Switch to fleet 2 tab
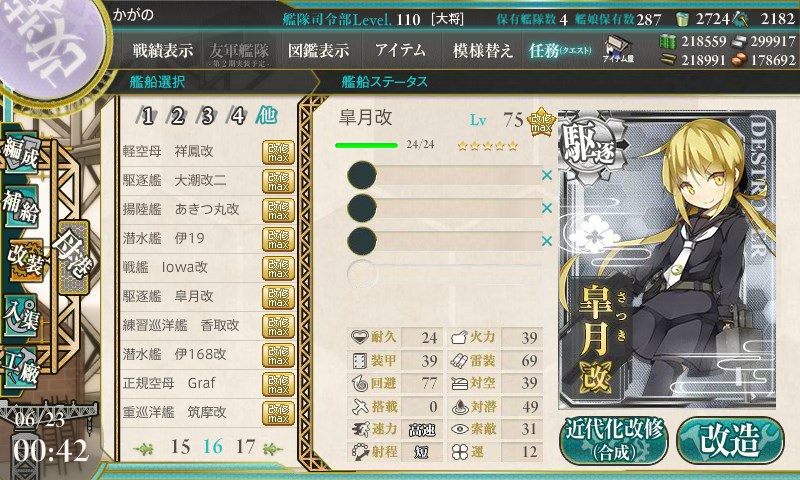 [177, 116]
